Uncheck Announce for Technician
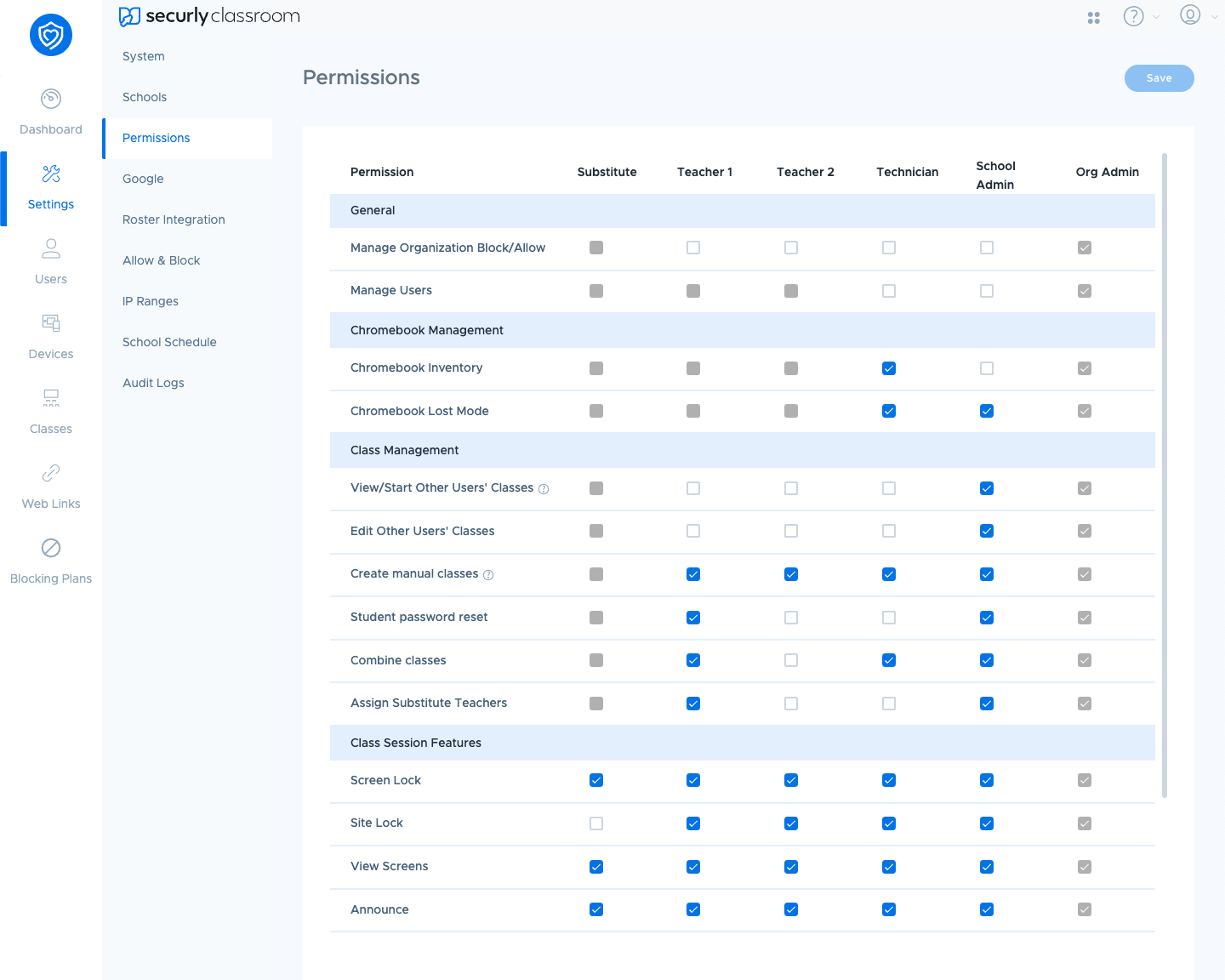 point(889,909)
